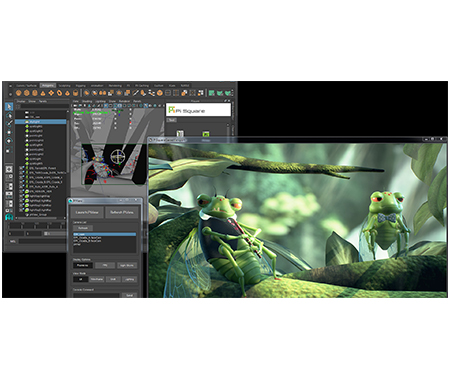Click the polygon cone shelf icon
Screen dimensions: 450x380
[x=43, y=93]
